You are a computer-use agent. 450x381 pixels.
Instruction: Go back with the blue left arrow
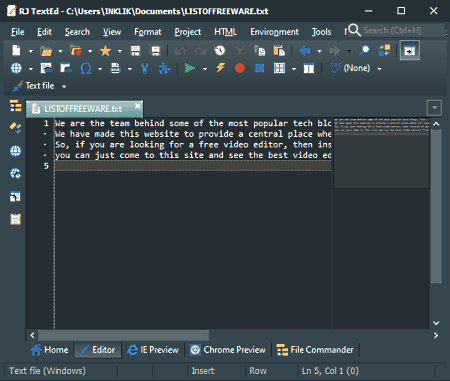[305, 51]
